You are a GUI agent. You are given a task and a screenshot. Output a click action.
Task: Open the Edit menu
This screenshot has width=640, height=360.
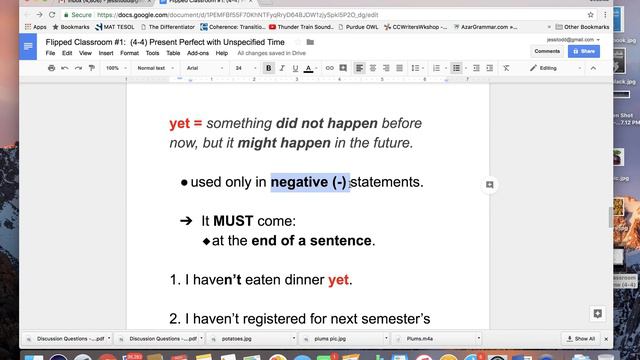point(67,53)
